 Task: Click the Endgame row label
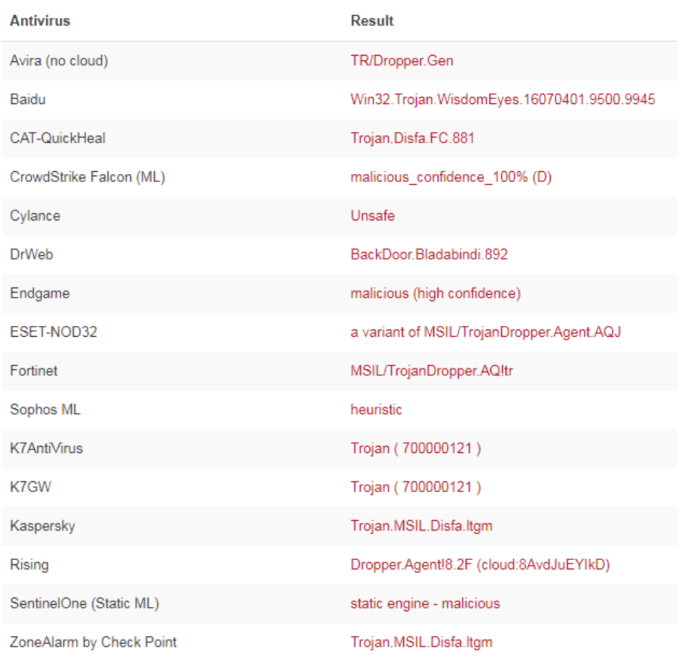[38, 293]
